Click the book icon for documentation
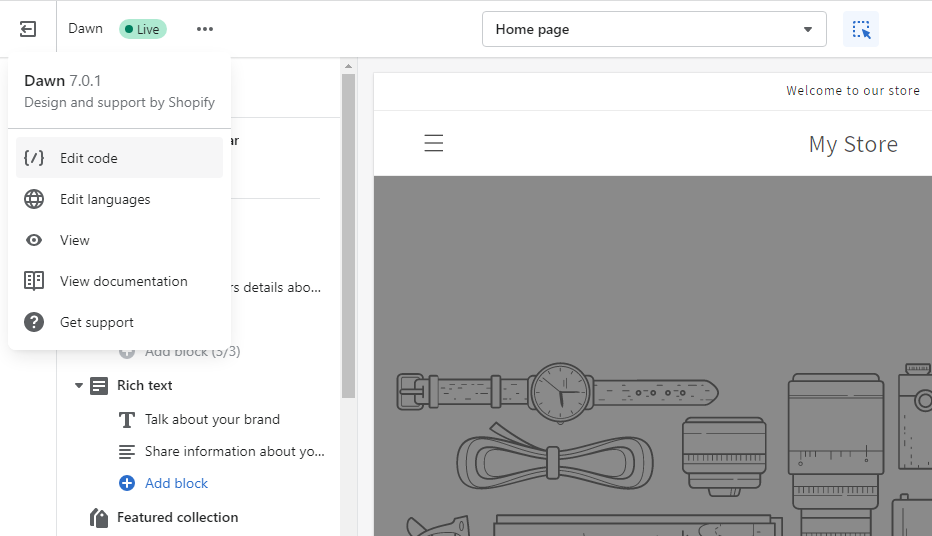 (x=34, y=281)
